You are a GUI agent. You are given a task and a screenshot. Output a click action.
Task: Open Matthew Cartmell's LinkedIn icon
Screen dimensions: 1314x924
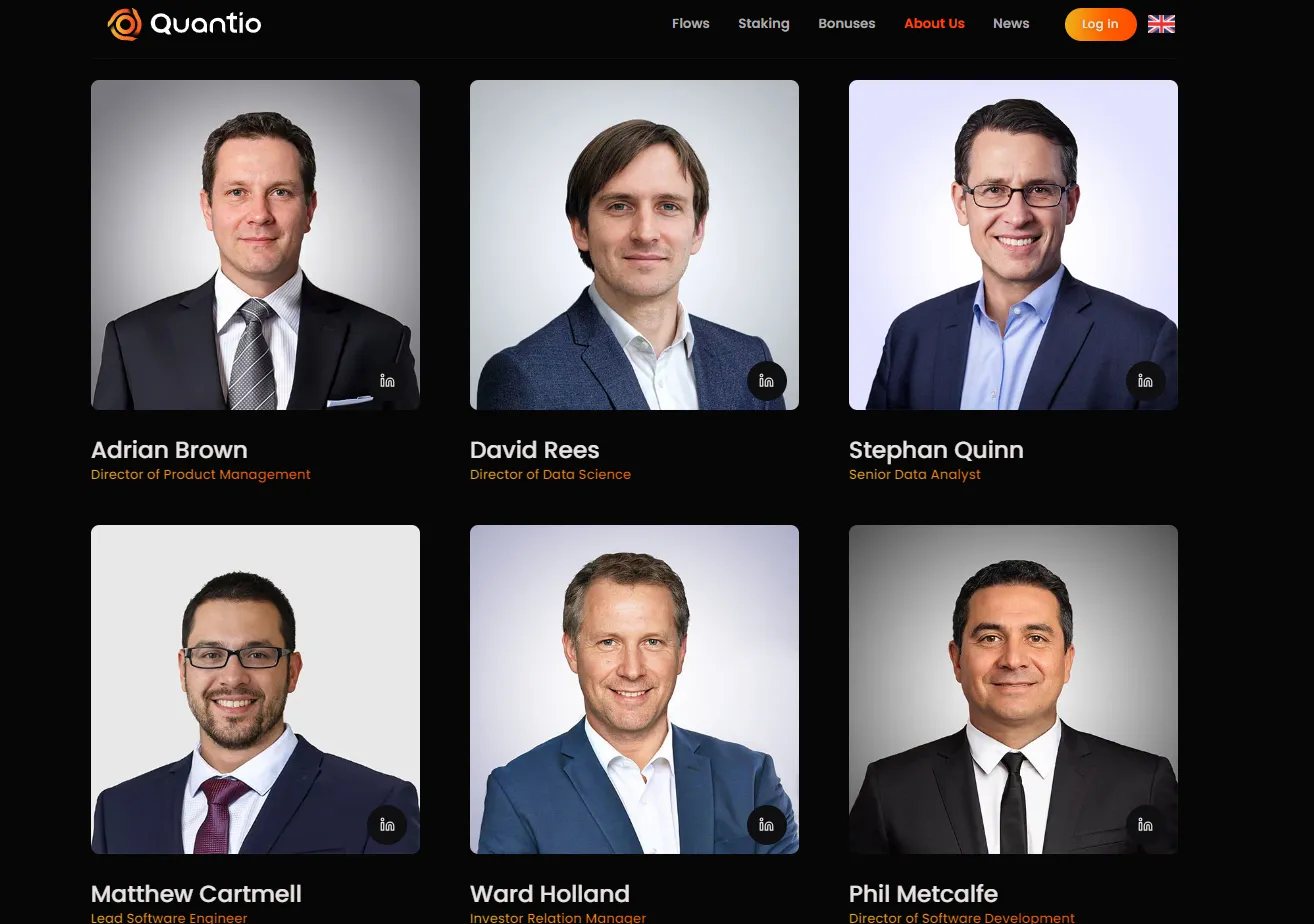coord(388,825)
